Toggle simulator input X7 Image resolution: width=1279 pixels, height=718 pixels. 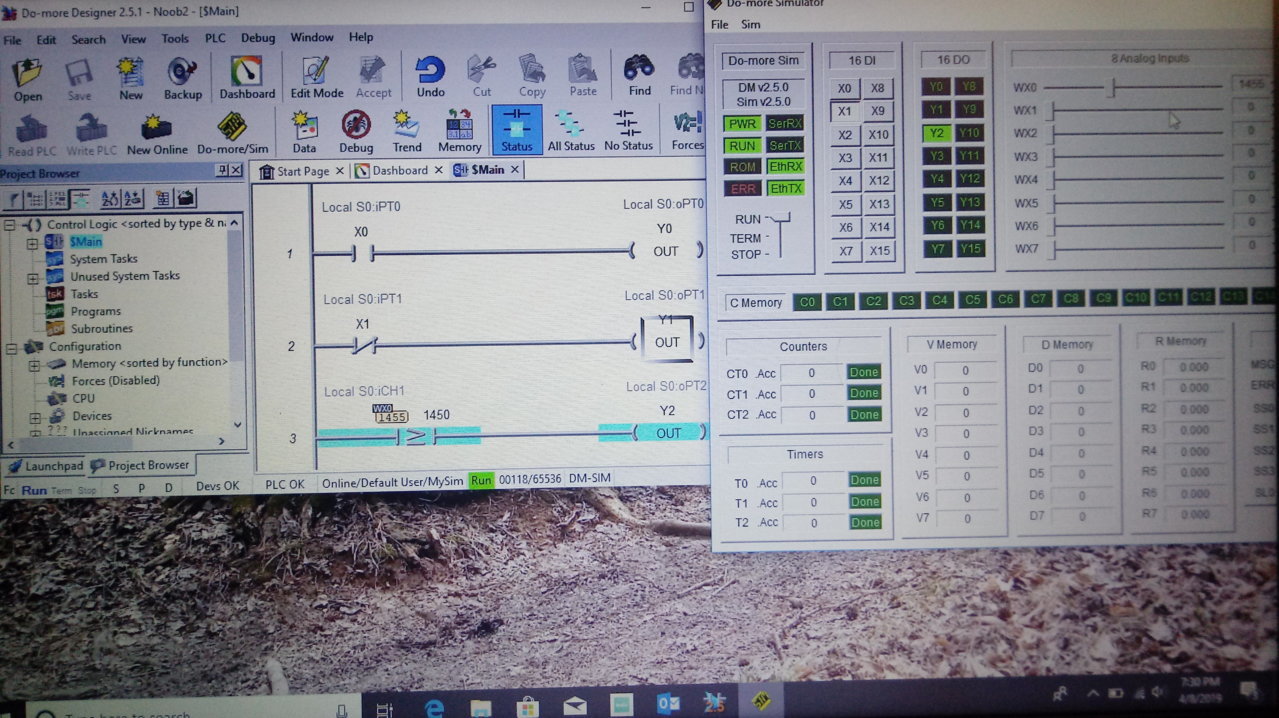(x=846, y=251)
